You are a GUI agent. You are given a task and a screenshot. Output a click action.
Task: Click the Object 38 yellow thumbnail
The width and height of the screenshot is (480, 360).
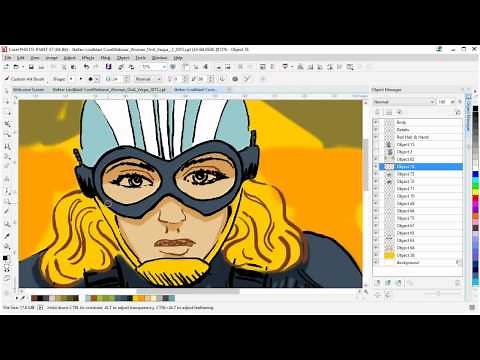coord(389,255)
